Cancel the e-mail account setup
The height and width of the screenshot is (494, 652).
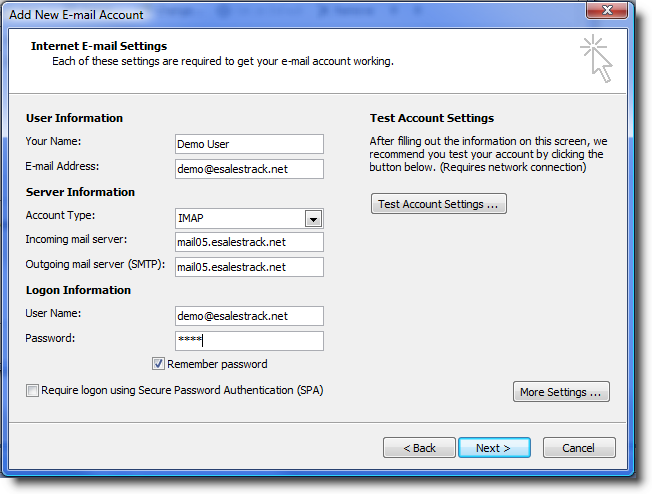click(579, 448)
